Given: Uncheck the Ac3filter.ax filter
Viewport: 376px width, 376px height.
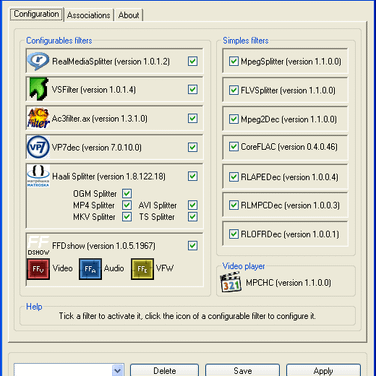Looking at the screenshot, I should 193,118.
